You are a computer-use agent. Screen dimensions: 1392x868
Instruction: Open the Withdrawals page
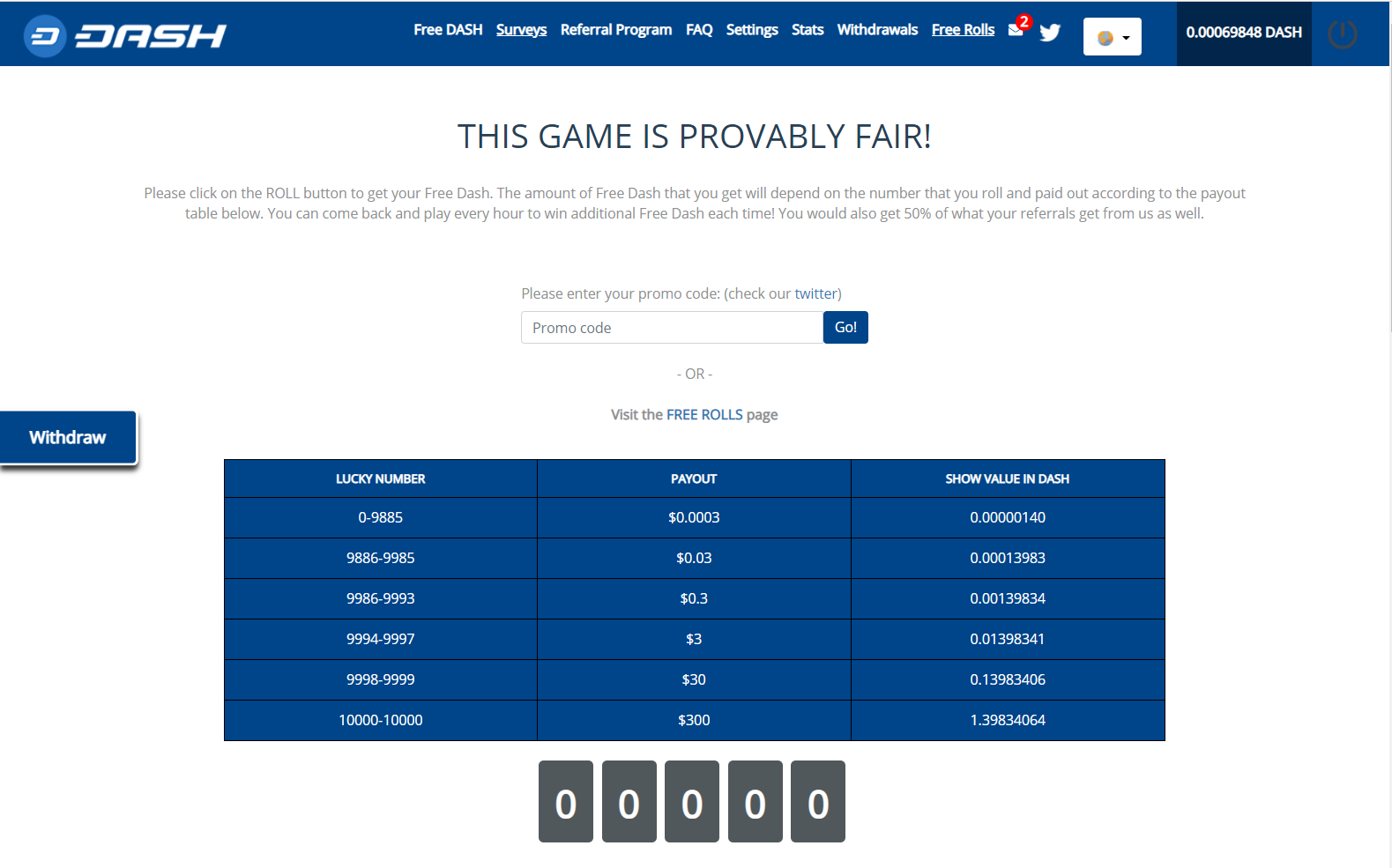(x=877, y=30)
